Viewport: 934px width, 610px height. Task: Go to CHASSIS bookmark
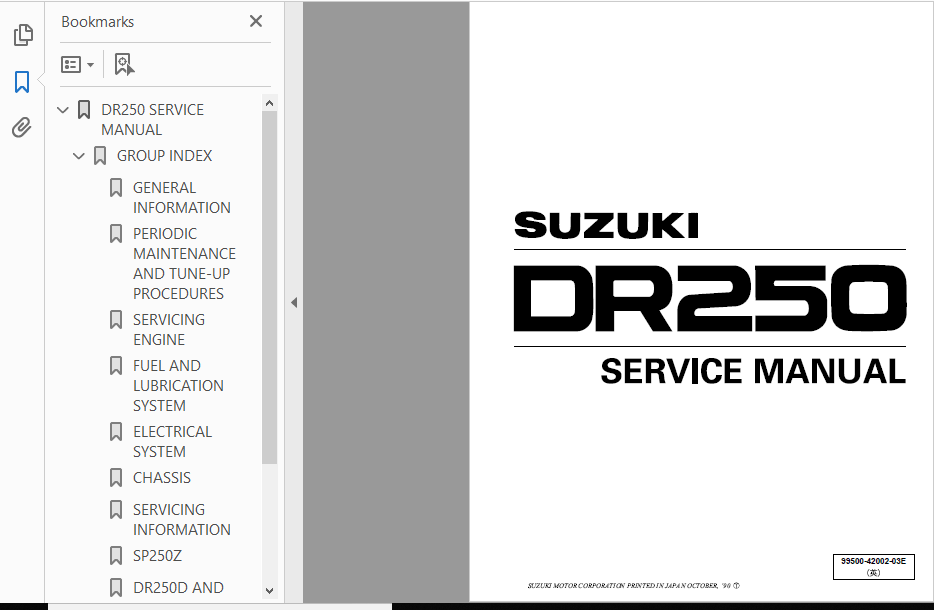click(x=162, y=478)
